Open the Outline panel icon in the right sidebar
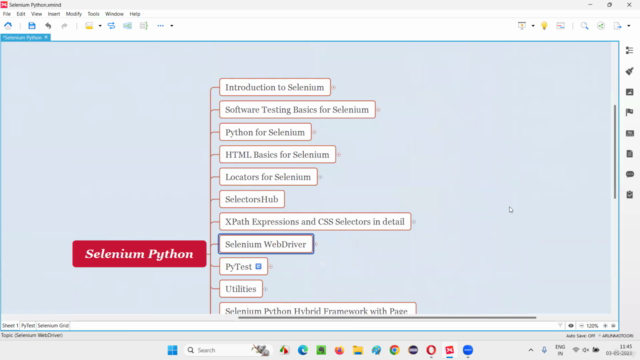The height and width of the screenshot is (360, 640). (x=629, y=50)
